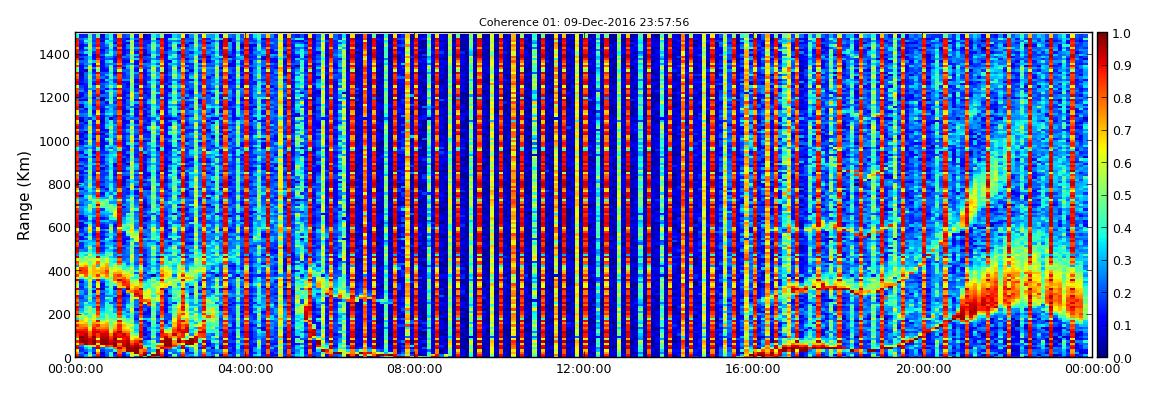
Task: Click the 200 range tick label
Action: tap(59, 315)
